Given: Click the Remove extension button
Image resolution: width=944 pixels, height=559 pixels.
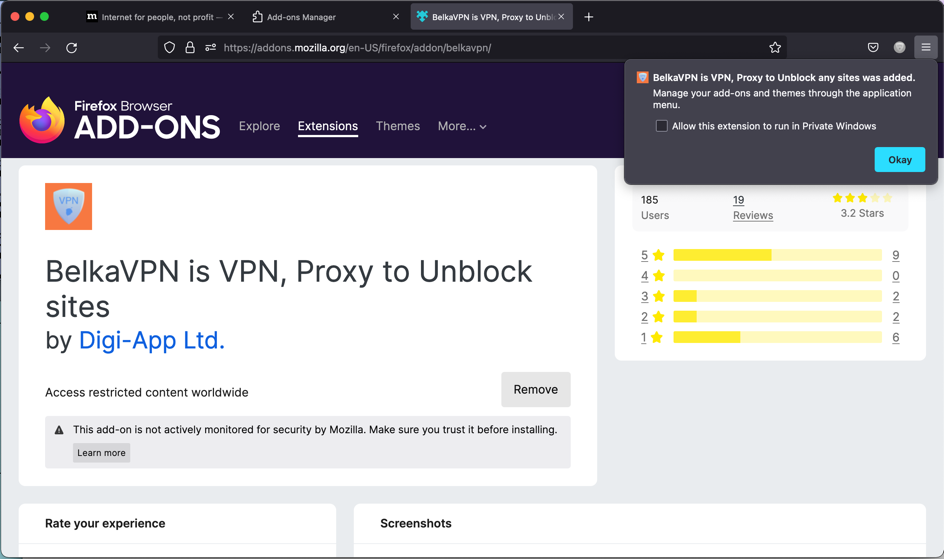Looking at the screenshot, I should click(536, 389).
